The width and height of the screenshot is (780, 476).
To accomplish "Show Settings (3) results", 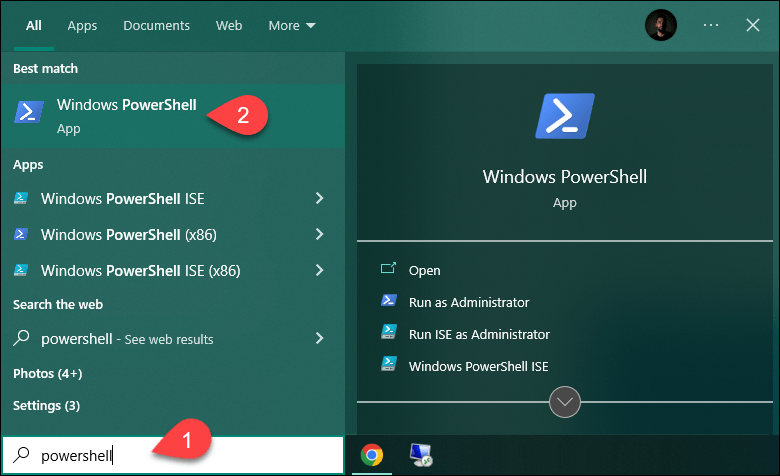I will (x=46, y=405).
